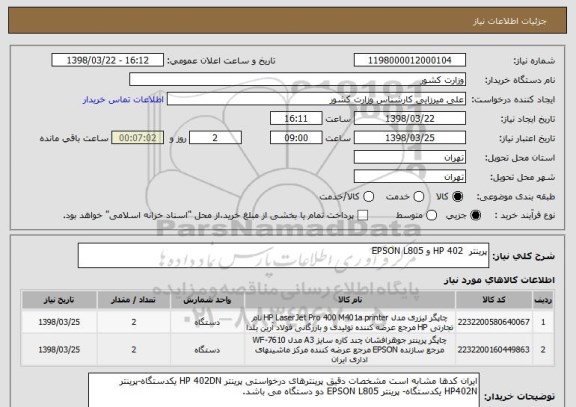Click the ردیف column header
Viewport: 576px width, 407px height.
pyautogui.click(x=543, y=300)
